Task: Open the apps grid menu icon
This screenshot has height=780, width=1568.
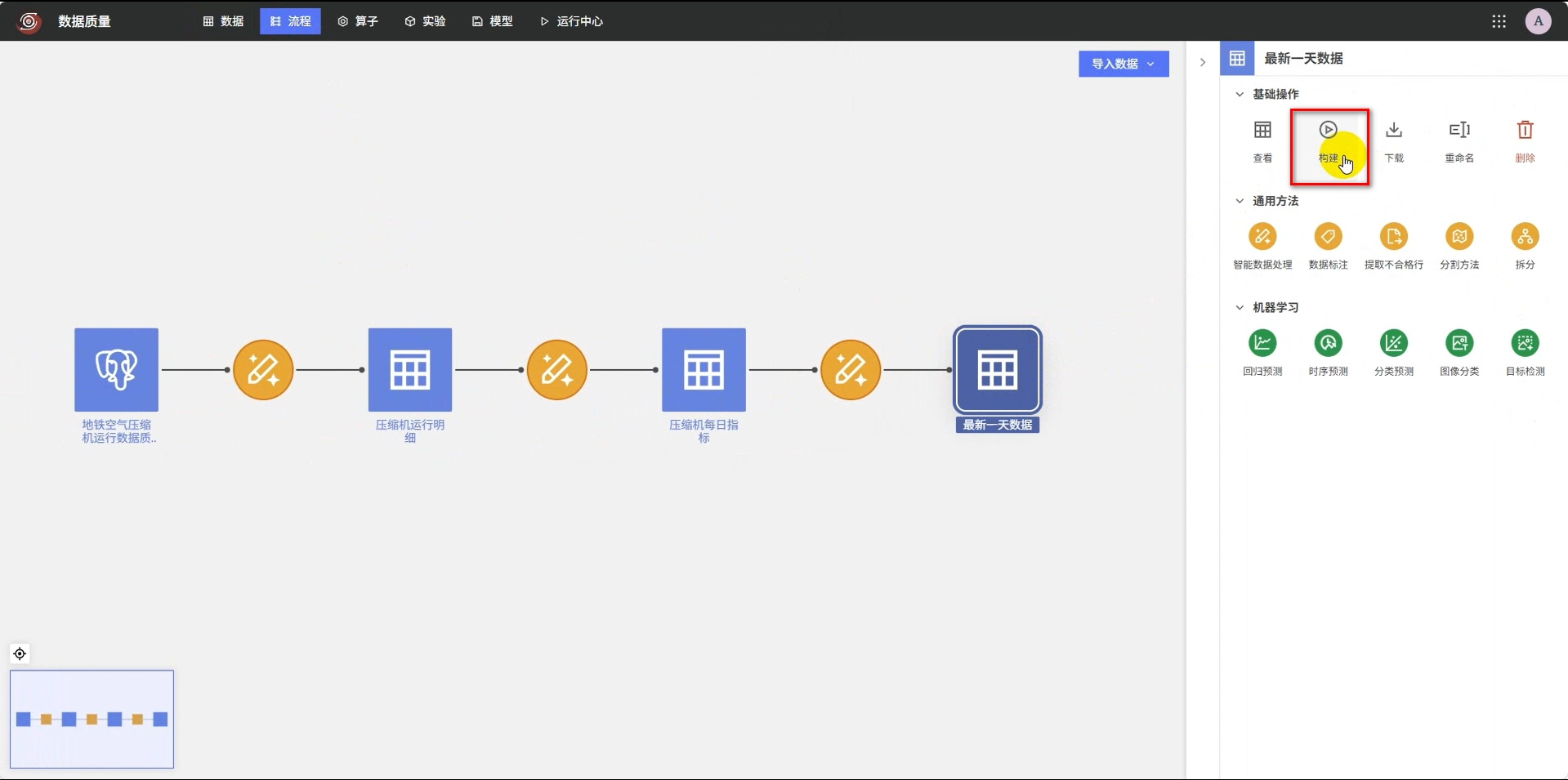Action: 1499,21
